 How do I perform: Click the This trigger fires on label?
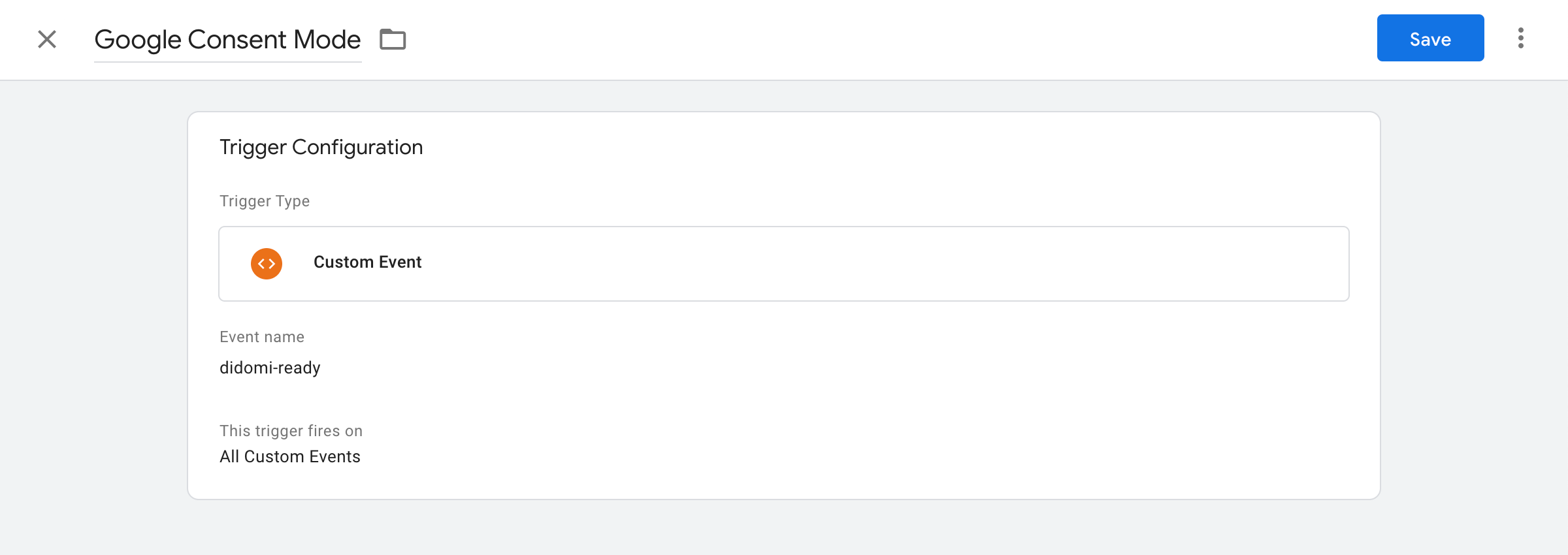(291, 431)
